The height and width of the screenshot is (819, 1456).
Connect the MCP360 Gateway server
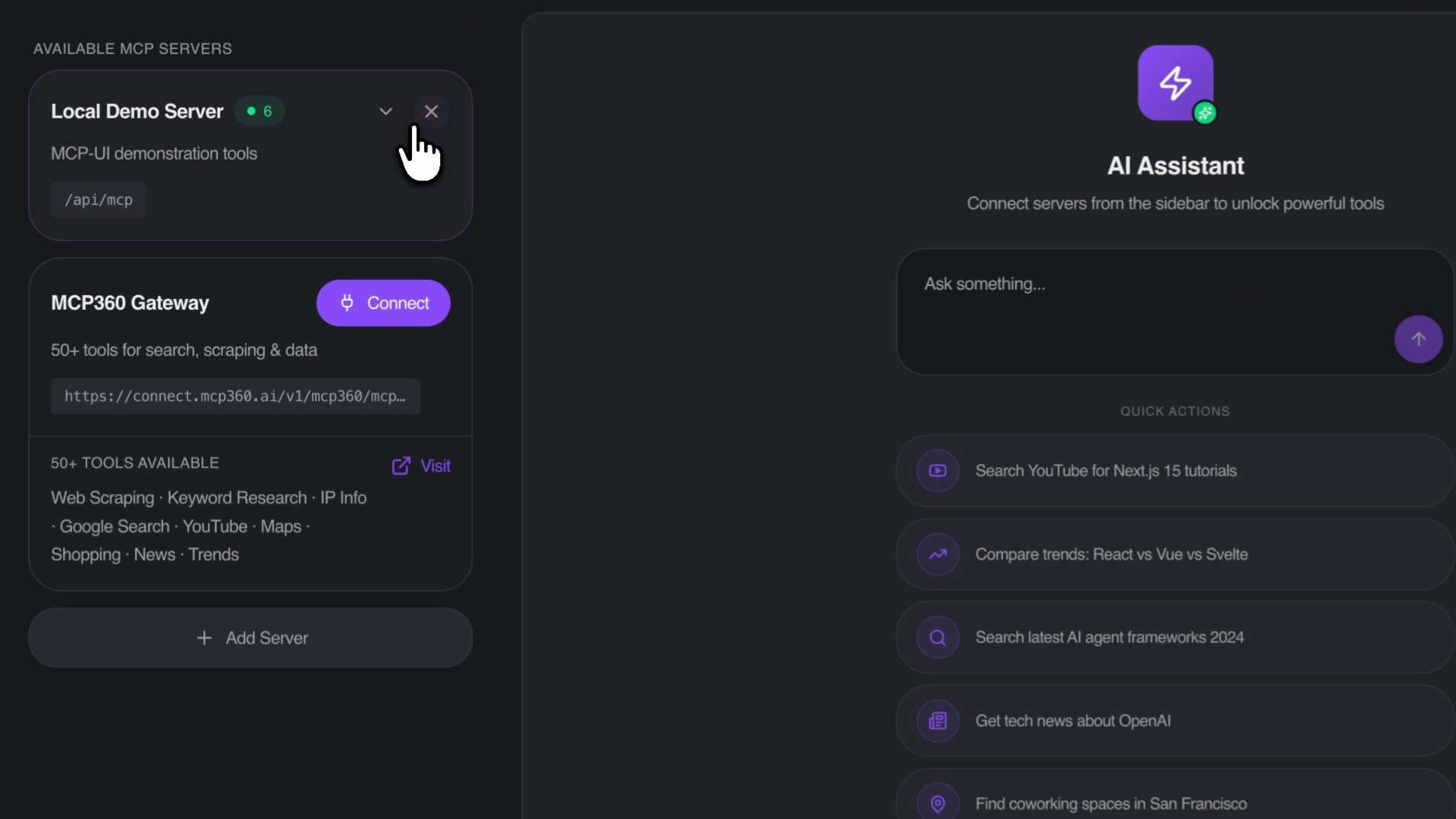pyautogui.click(x=383, y=303)
